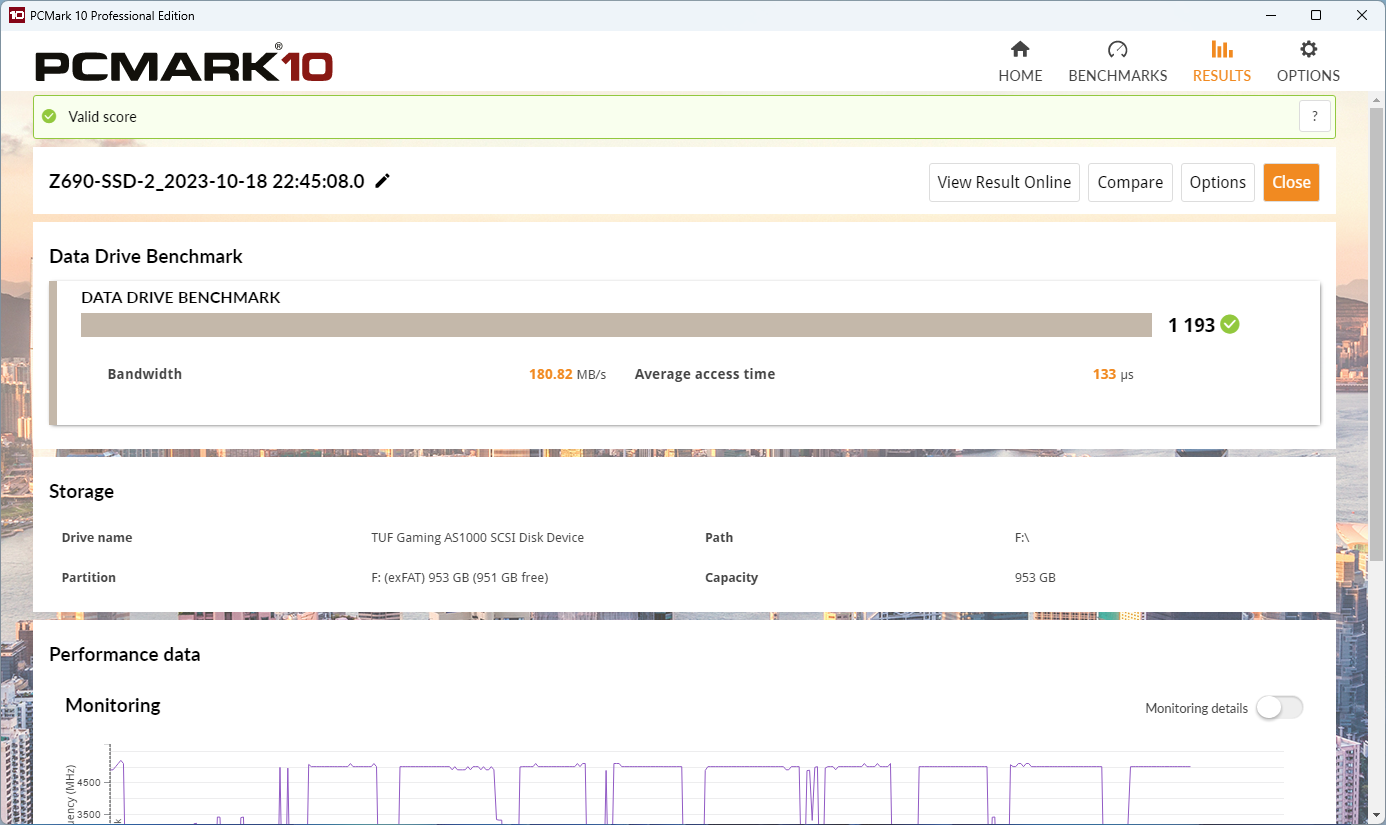
Task: Click the Monitoring chart title
Action: point(113,705)
